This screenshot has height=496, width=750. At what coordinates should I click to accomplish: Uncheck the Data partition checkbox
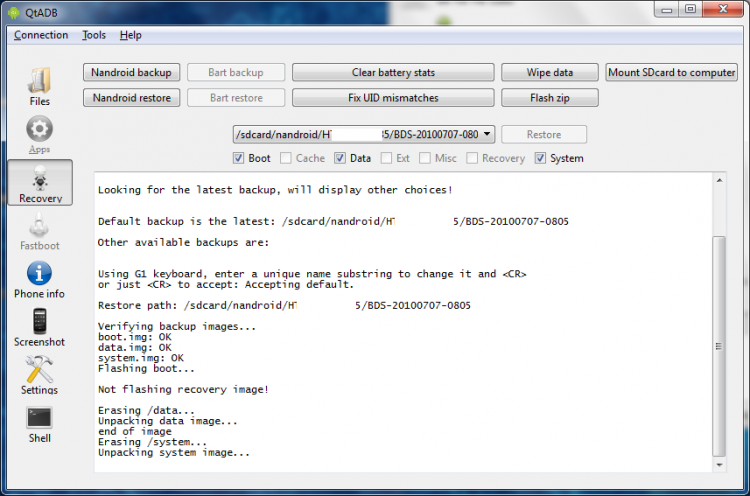click(x=340, y=158)
